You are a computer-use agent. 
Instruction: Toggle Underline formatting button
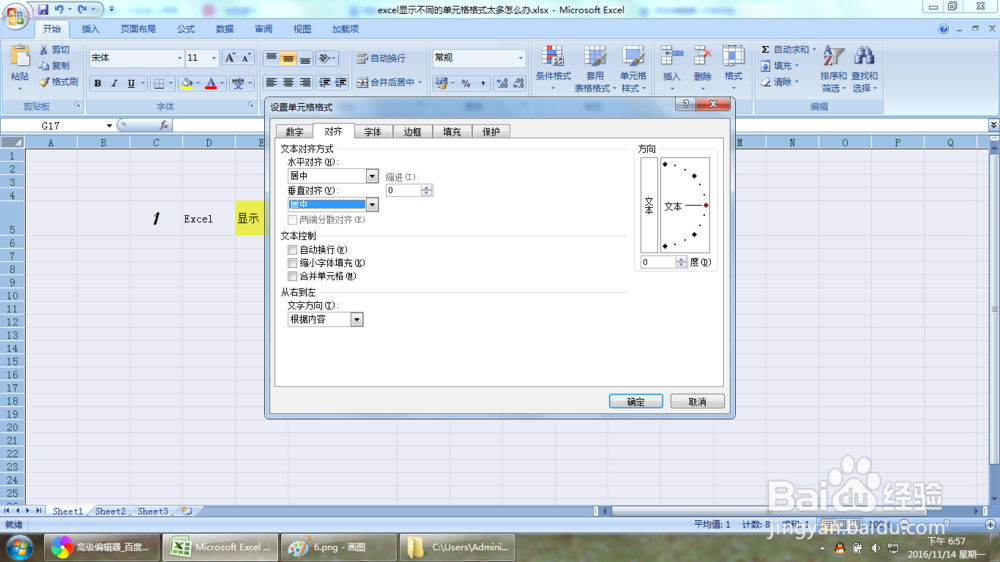(x=131, y=83)
